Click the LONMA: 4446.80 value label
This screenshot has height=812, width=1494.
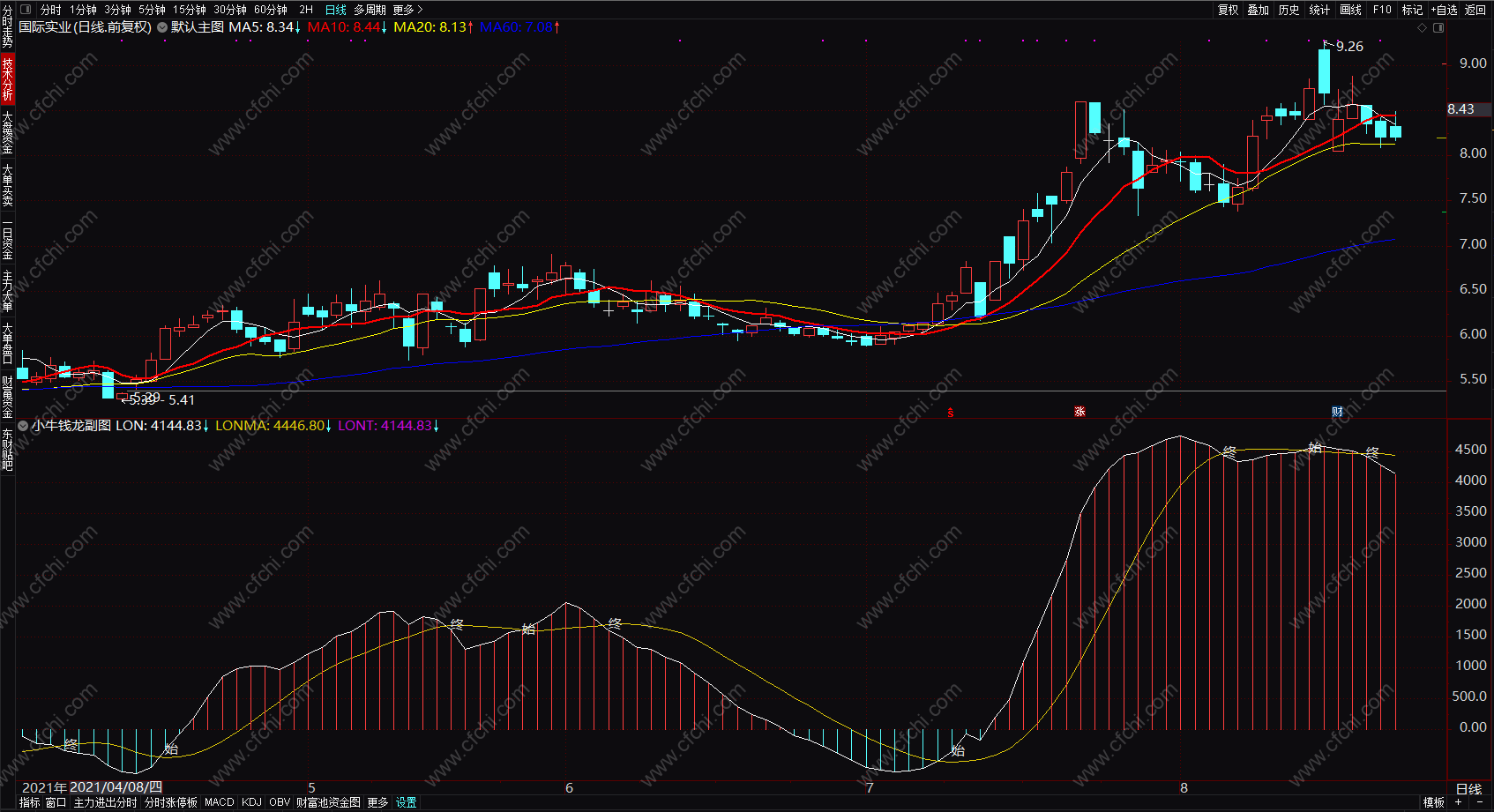click(273, 426)
